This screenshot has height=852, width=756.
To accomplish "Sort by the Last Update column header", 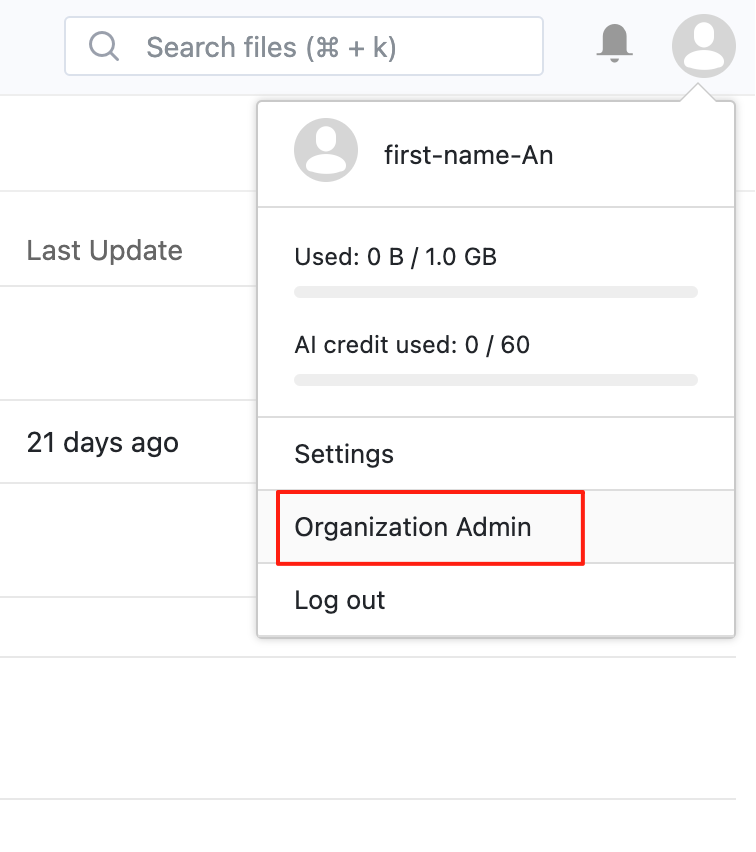I will click(x=104, y=250).
